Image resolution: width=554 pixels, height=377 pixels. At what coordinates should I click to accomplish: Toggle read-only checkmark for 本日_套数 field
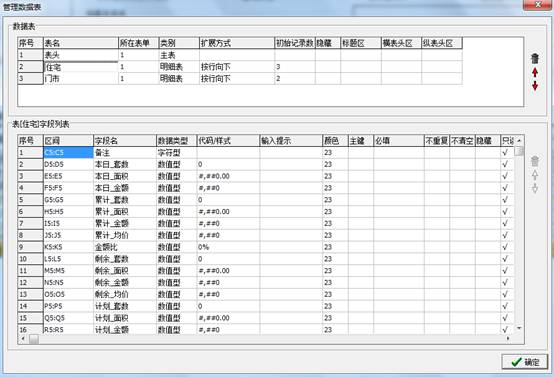click(505, 164)
